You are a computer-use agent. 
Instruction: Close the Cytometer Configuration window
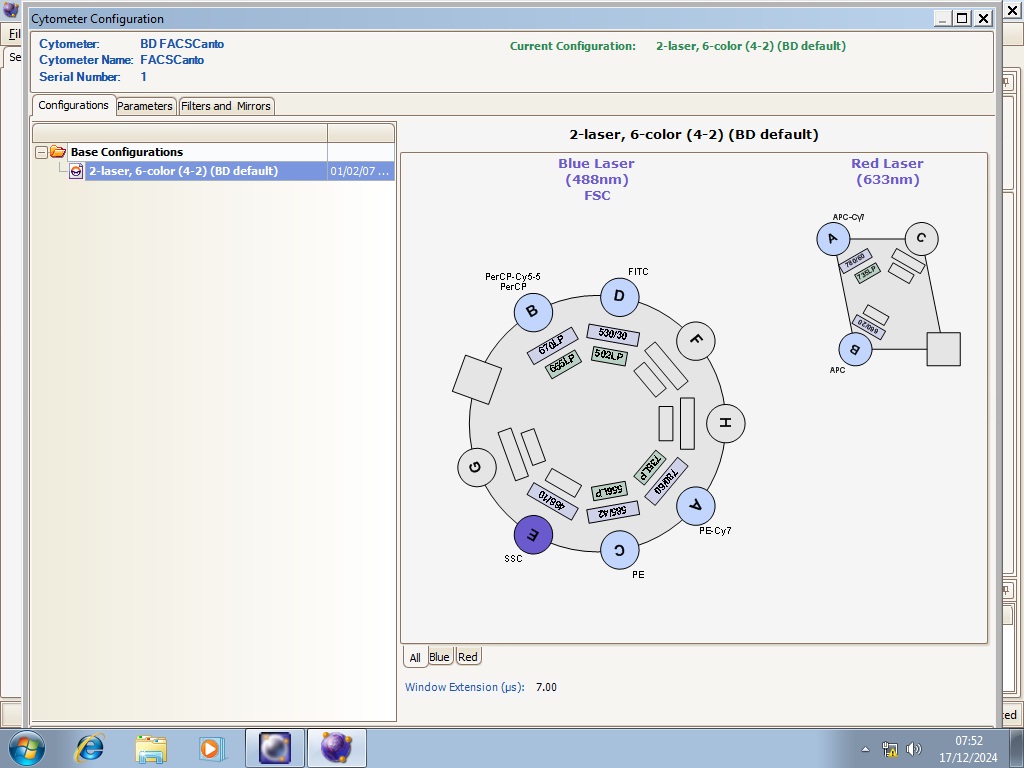[x=983, y=18]
